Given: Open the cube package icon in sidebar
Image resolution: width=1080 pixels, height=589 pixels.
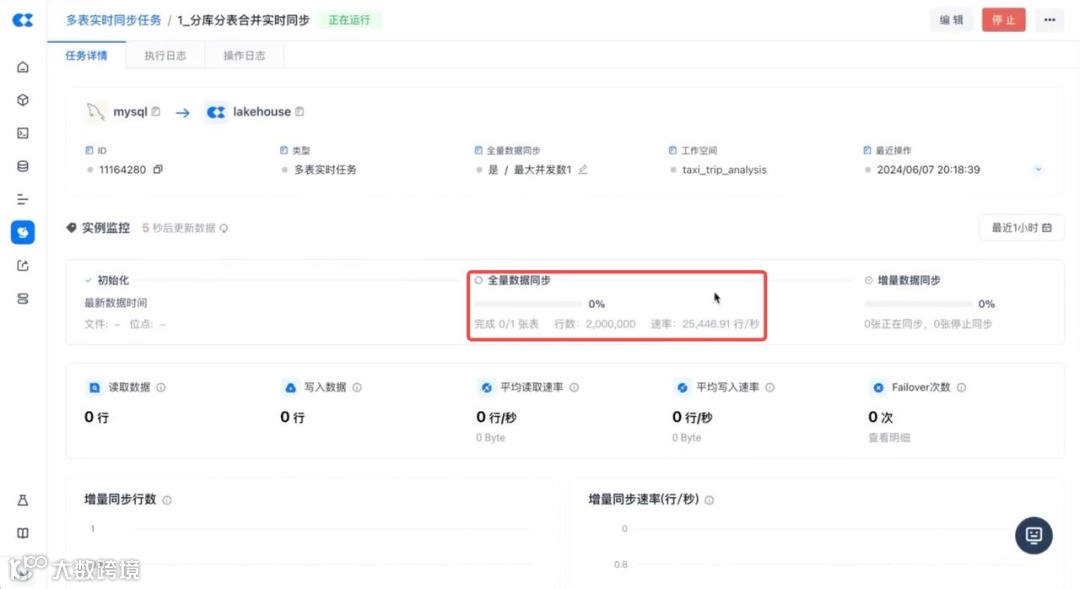Looking at the screenshot, I should 23,100.
